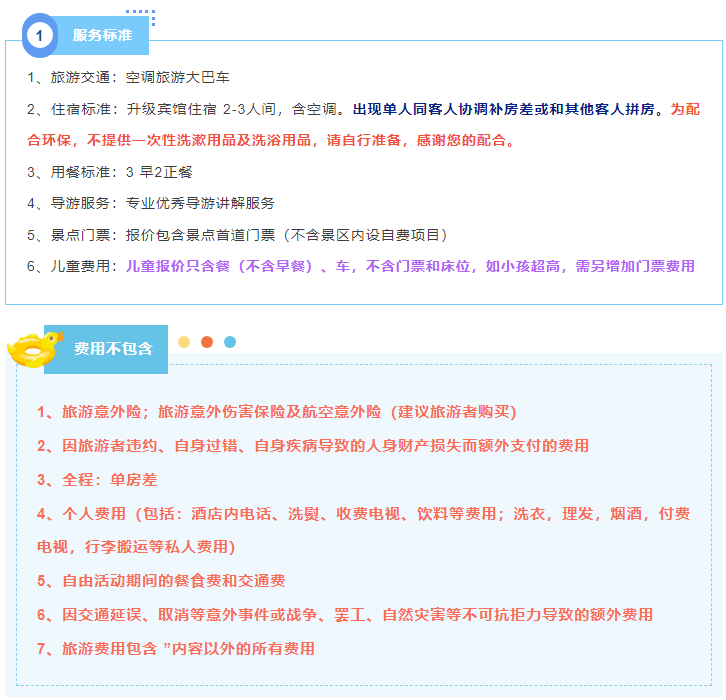Click item 3、全程：单房差
This screenshot has width=726, height=700.
tap(97, 480)
